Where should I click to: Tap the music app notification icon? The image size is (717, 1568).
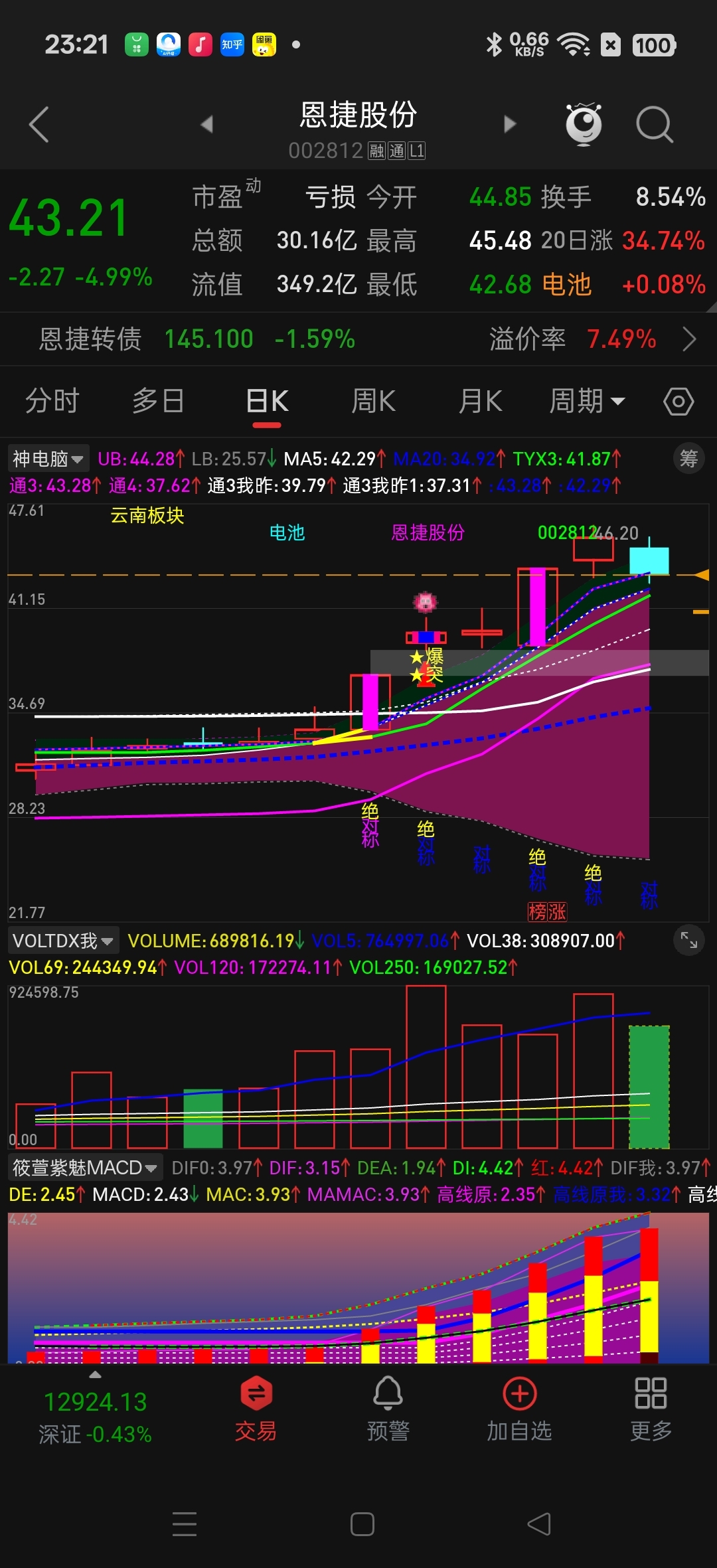(200, 44)
